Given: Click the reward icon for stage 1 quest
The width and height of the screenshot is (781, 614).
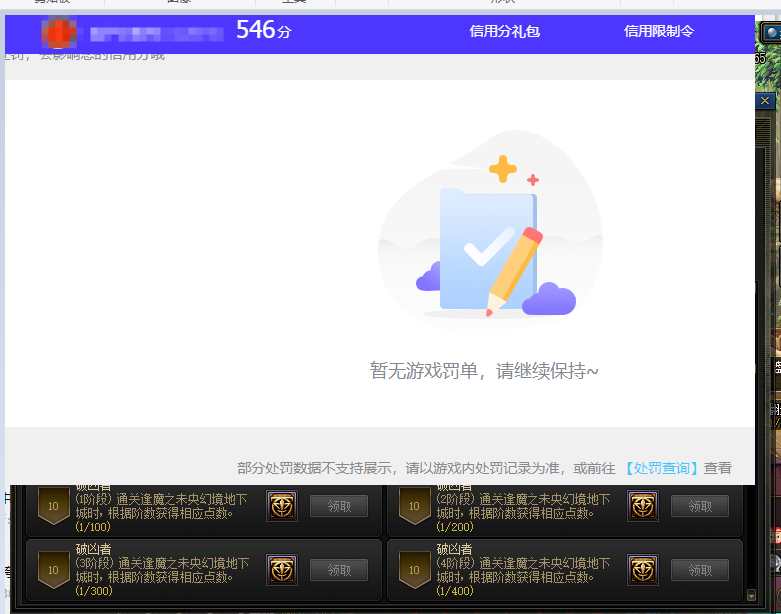Looking at the screenshot, I should (x=281, y=507).
